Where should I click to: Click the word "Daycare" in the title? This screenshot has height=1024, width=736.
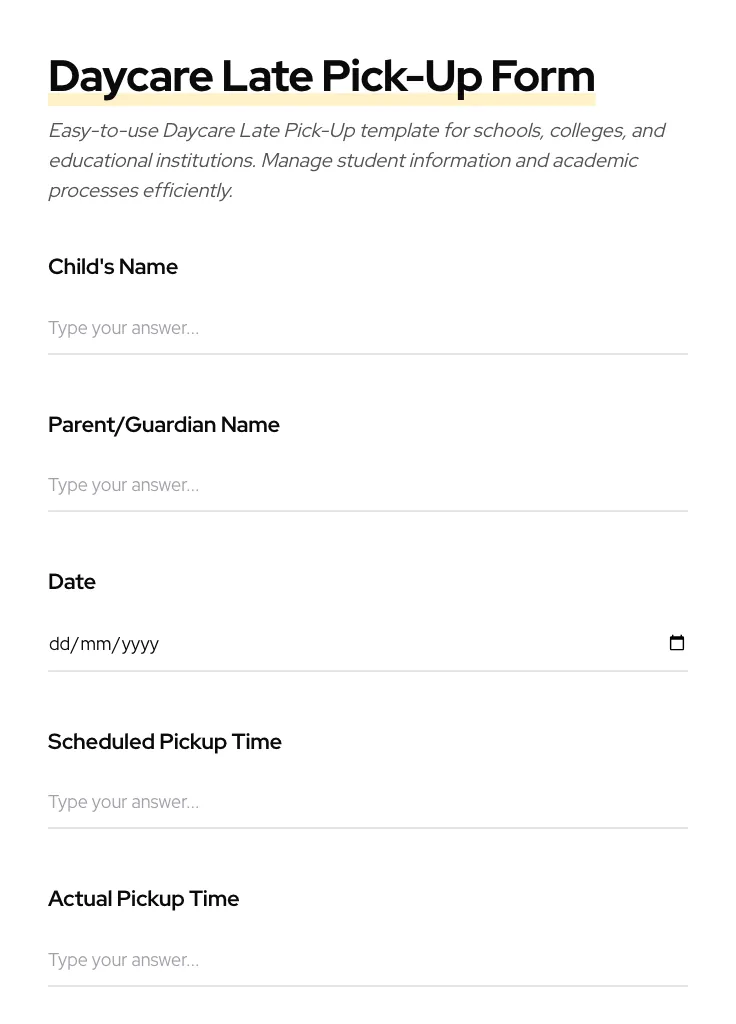(x=130, y=76)
